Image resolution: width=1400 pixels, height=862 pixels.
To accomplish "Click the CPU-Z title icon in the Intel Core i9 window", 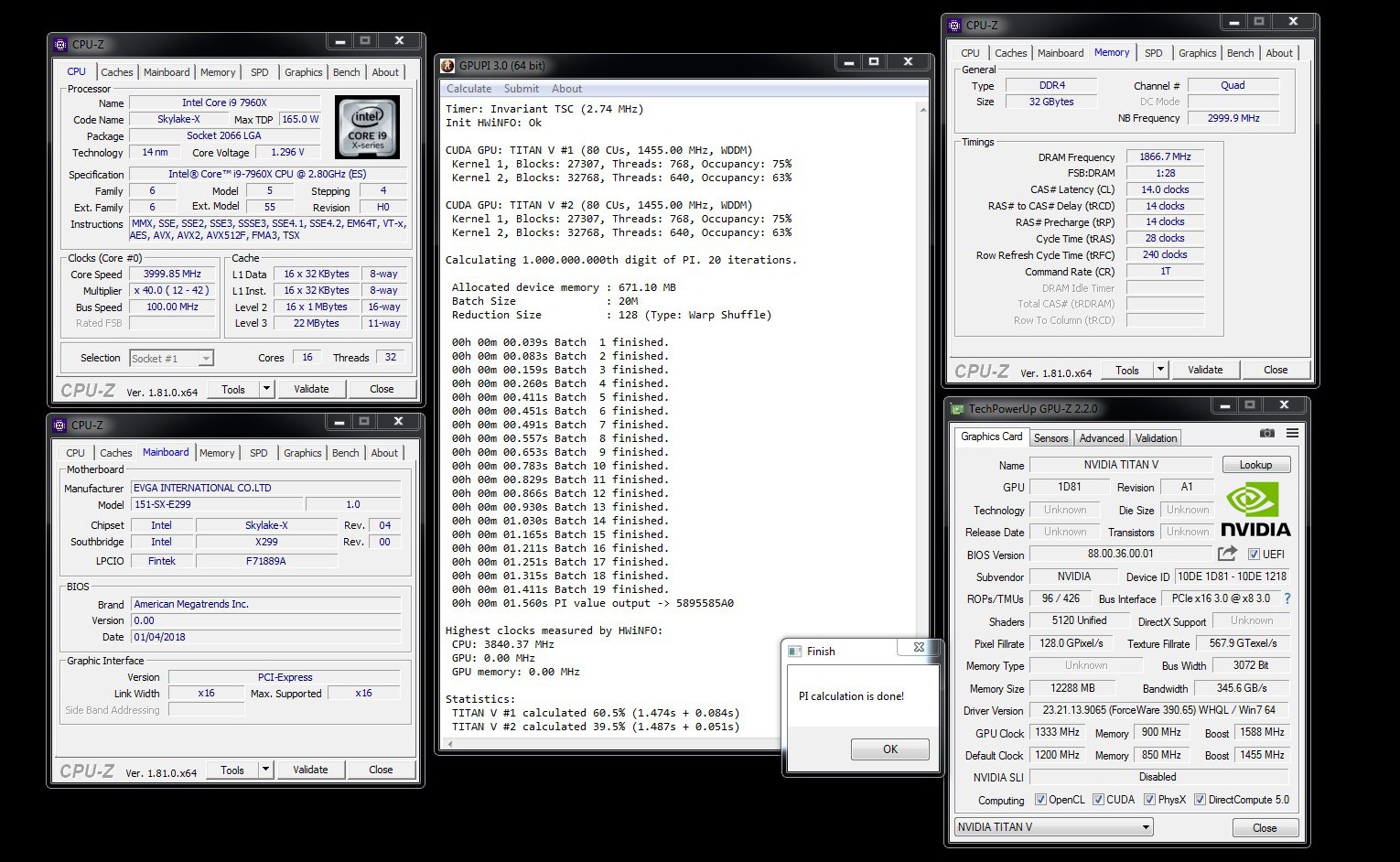I will [x=60, y=44].
